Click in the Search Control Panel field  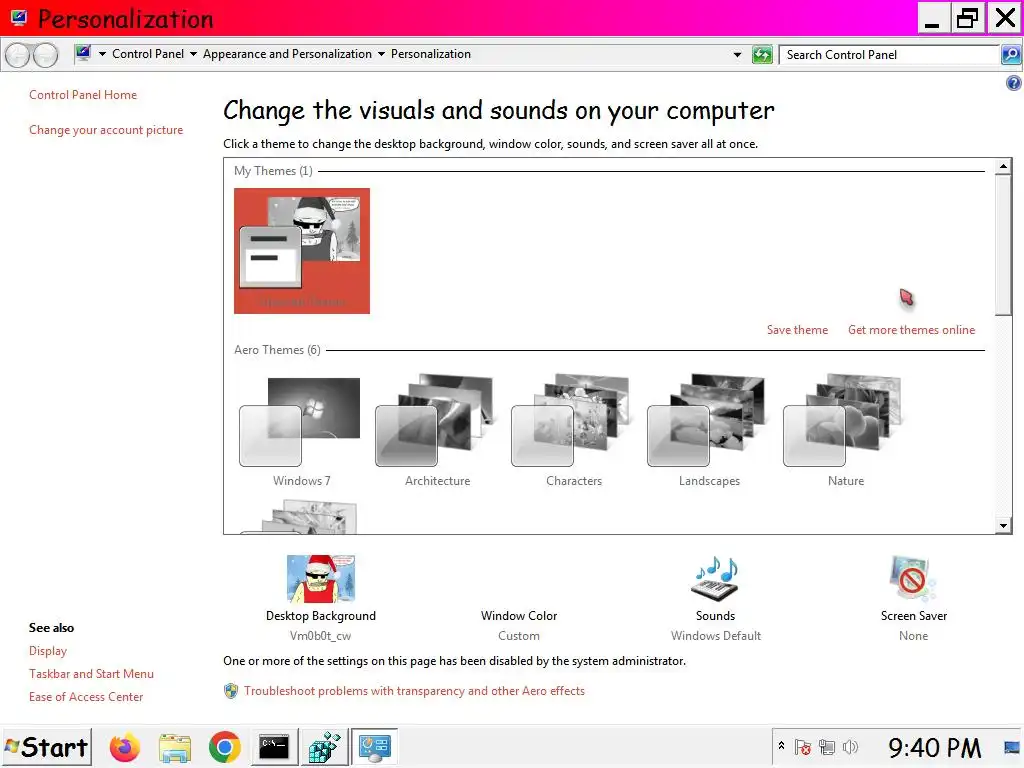point(889,55)
